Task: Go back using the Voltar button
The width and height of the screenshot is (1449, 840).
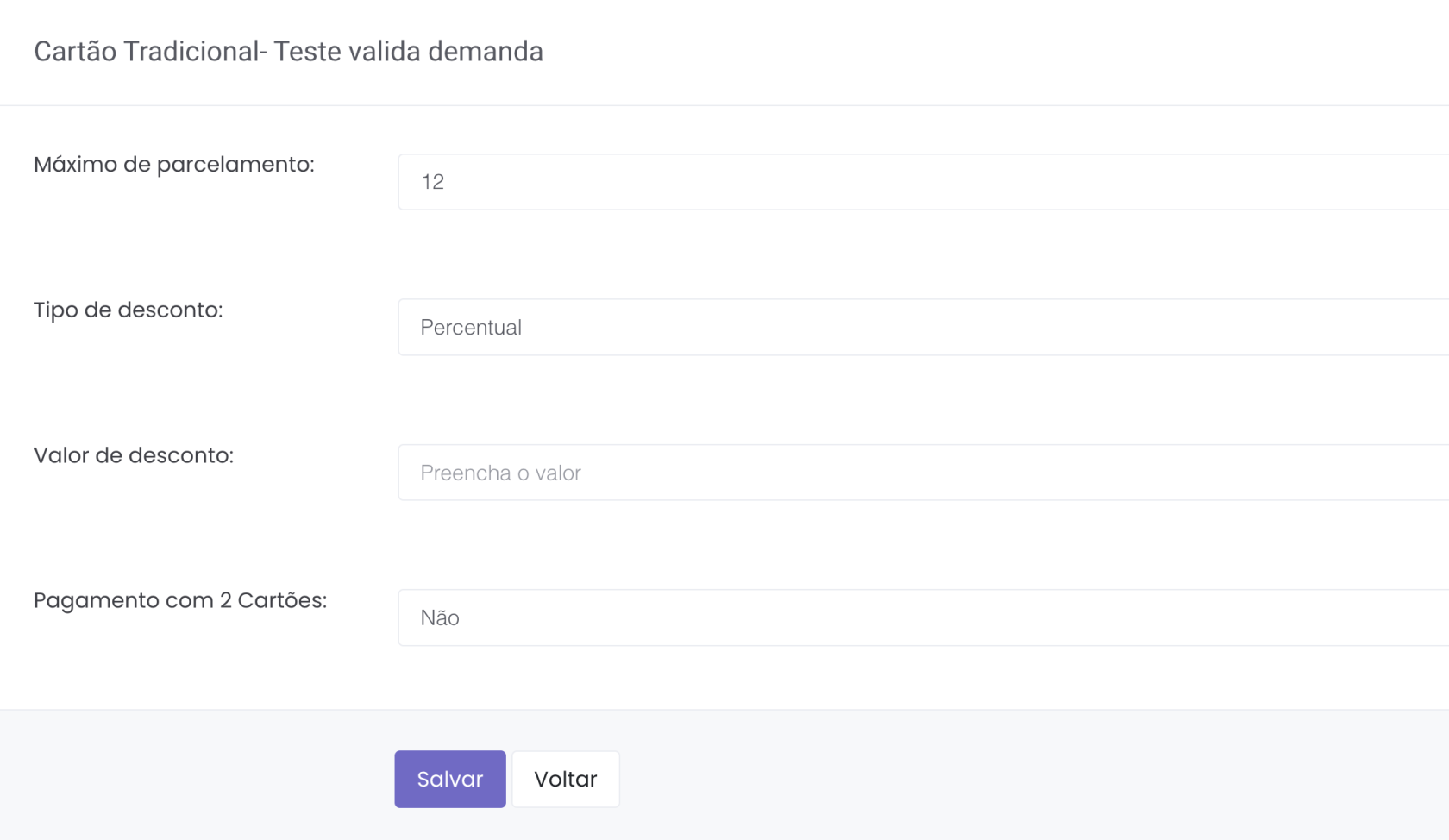Action: [x=565, y=779]
